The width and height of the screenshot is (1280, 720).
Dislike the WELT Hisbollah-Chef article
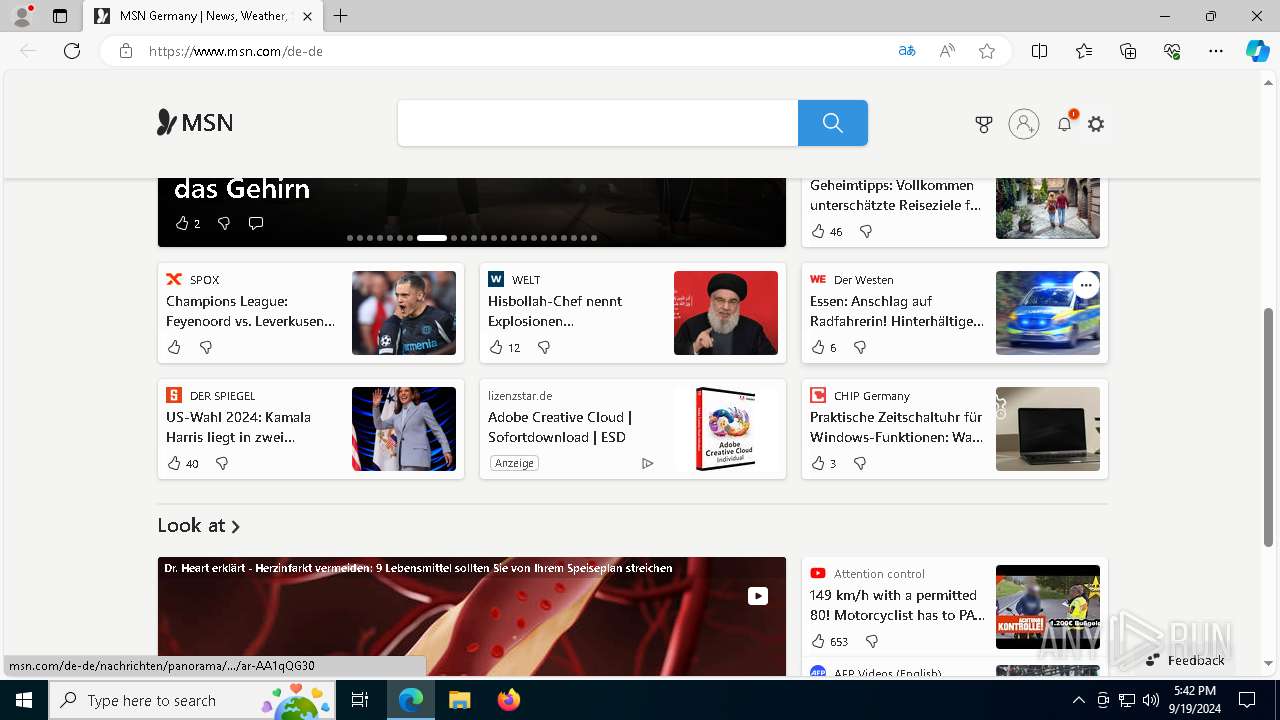pos(544,347)
